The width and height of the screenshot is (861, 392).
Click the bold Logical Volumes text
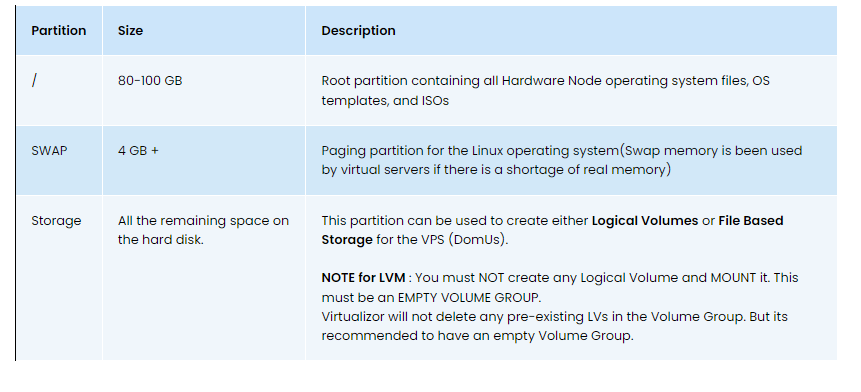click(x=645, y=221)
